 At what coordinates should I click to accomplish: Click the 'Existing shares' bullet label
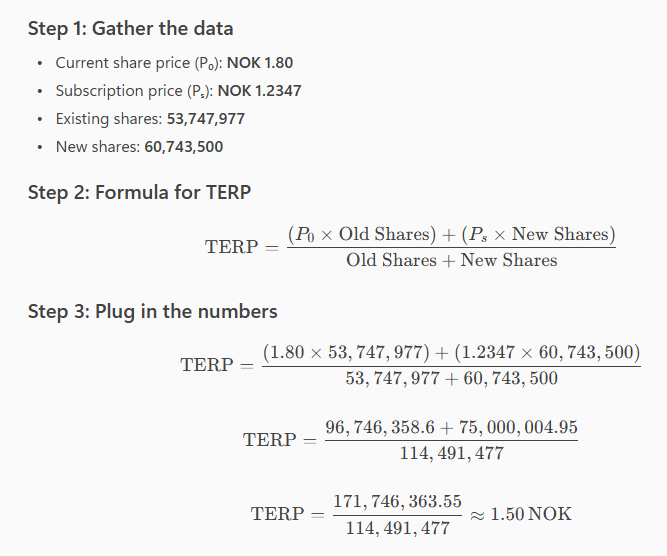click(x=108, y=119)
